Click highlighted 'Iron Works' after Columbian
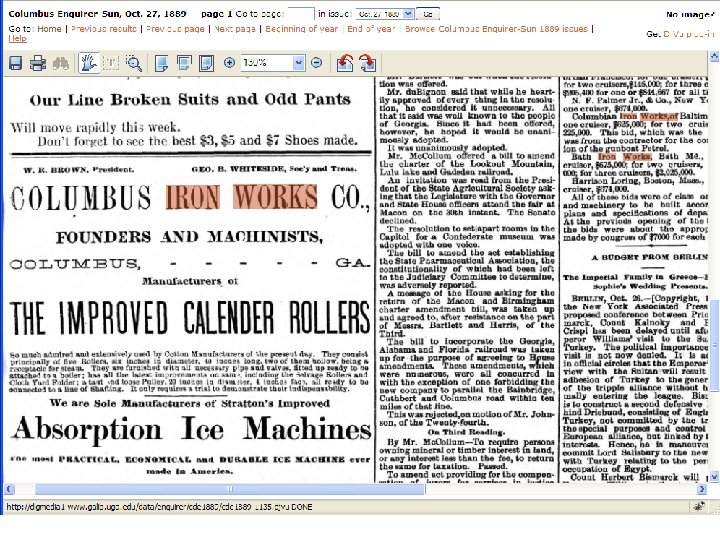Viewport: 720px width, 540px height. pos(648,117)
